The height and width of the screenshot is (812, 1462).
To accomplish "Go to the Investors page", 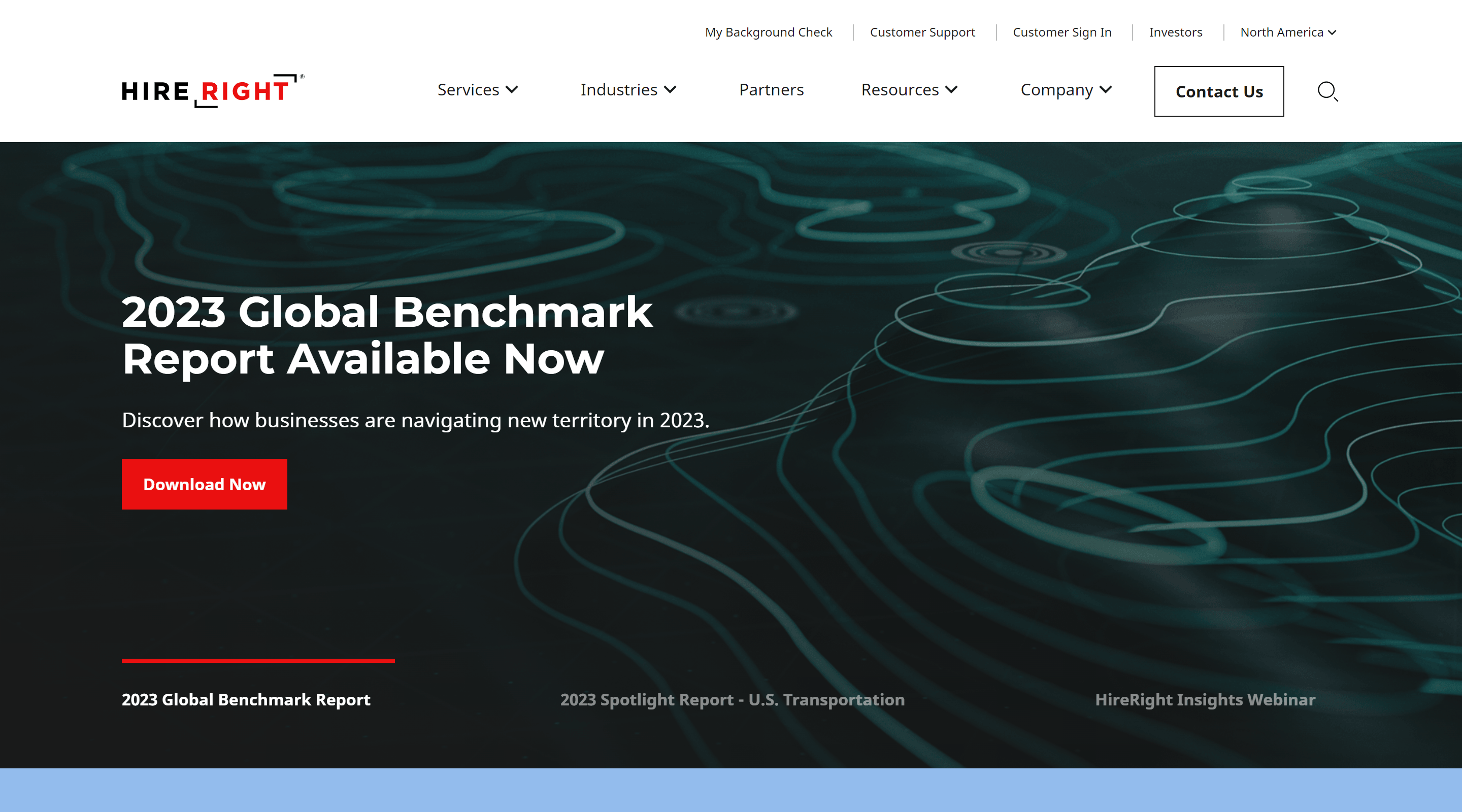I will 1175,32.
